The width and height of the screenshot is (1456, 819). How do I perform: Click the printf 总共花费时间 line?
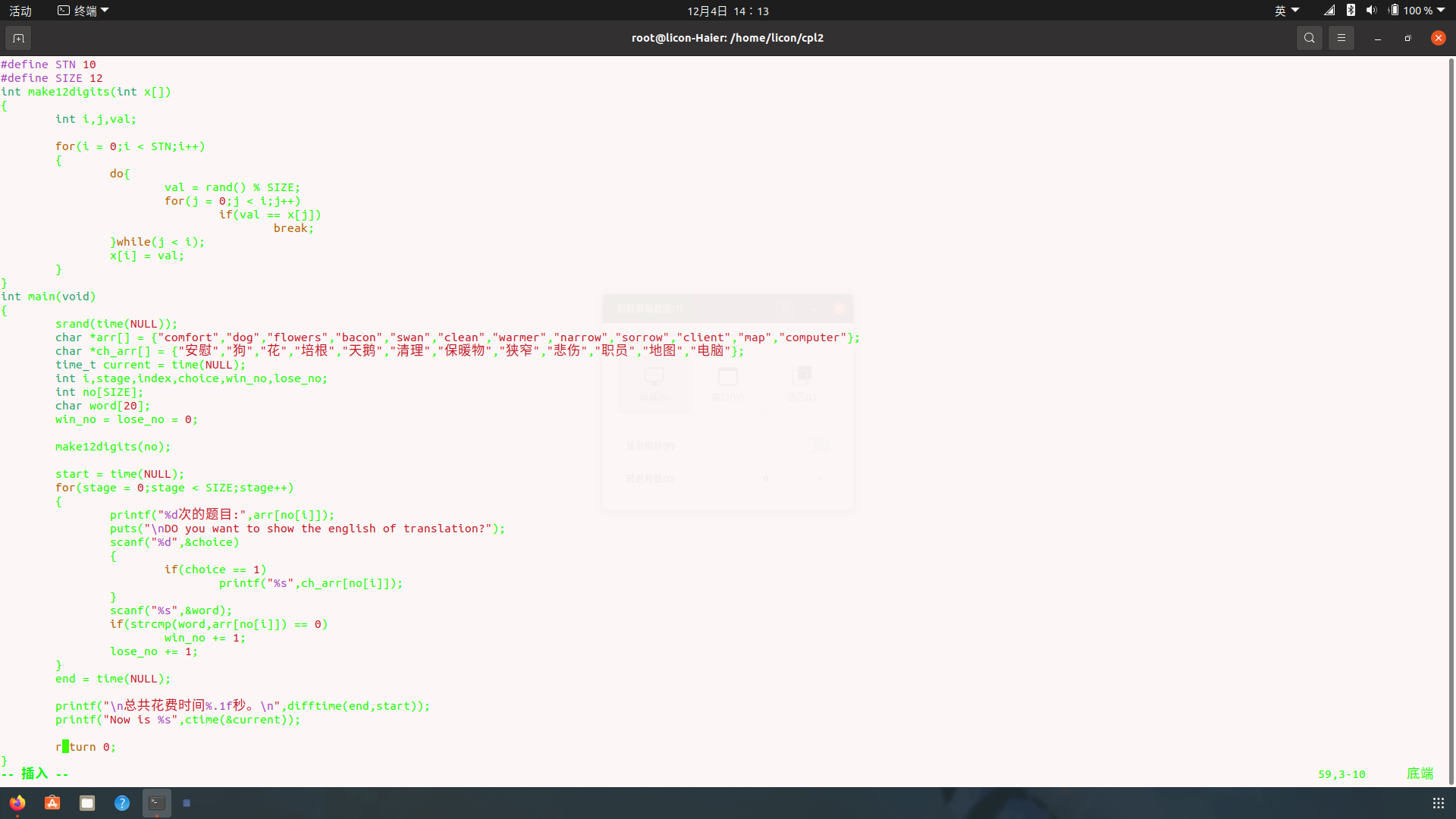point(243,705)
